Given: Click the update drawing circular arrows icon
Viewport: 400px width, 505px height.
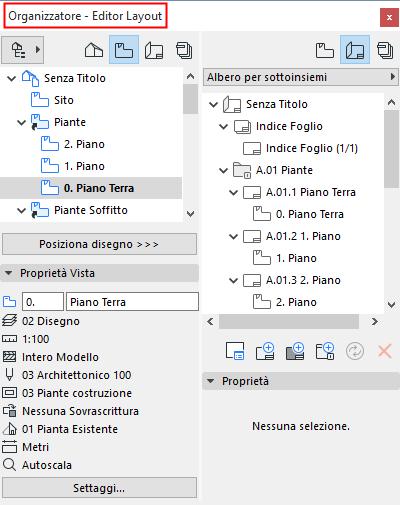Looking at the screenshot, I should tap(355, 351).
